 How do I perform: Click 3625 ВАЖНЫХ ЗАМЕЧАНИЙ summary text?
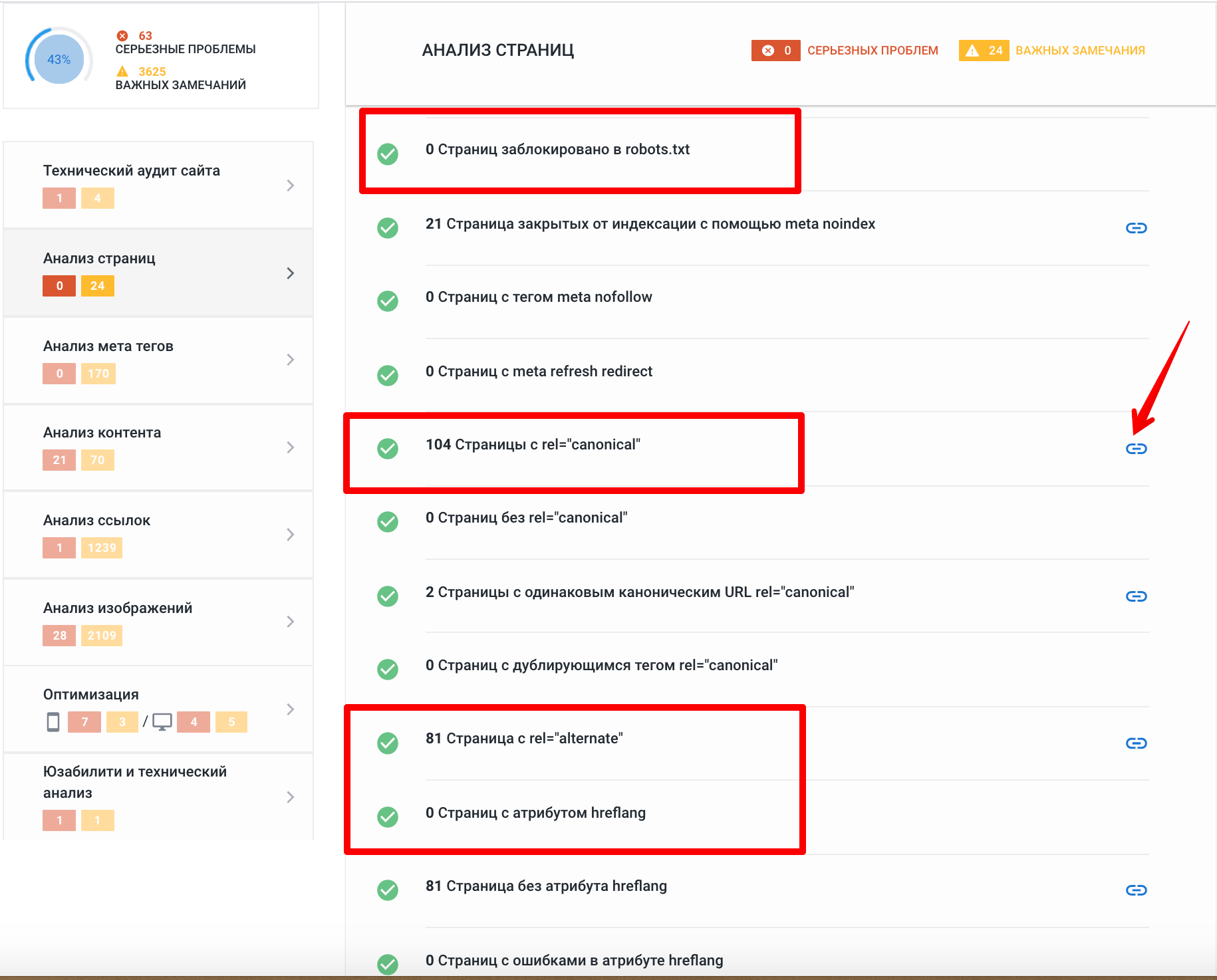(181, 78)
